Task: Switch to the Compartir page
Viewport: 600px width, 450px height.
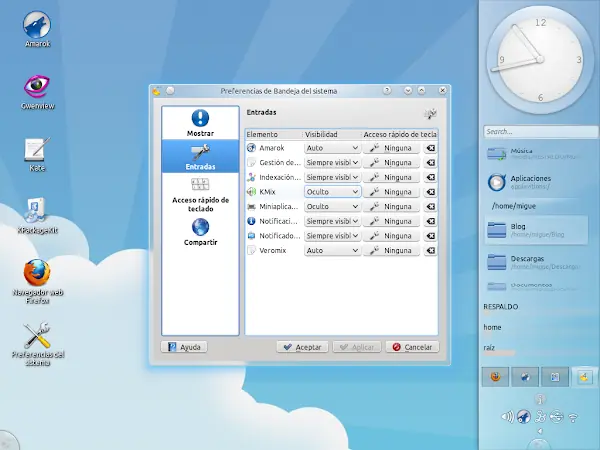Action: tap(200, 232)
